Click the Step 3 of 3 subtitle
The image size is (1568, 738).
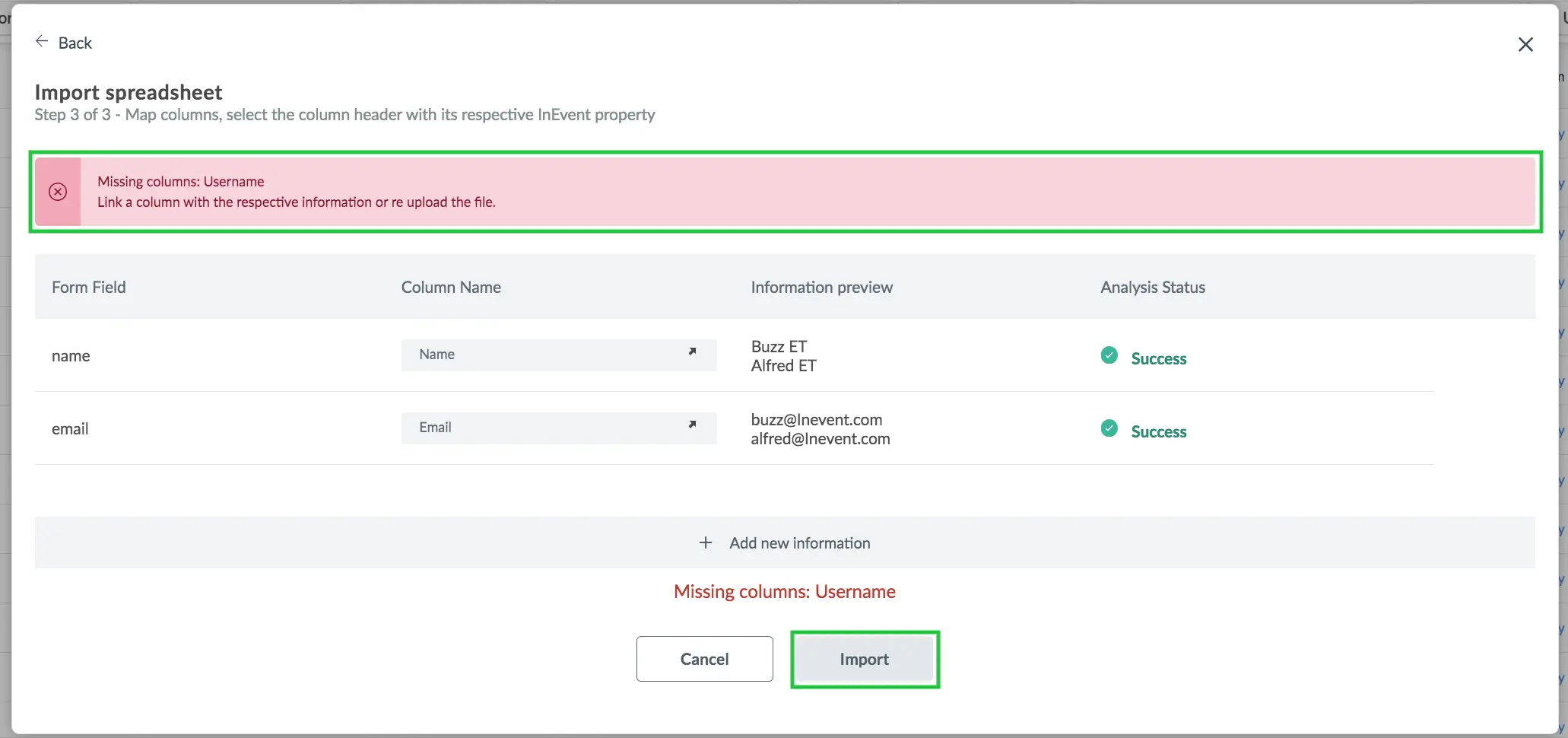coord(344,115)
